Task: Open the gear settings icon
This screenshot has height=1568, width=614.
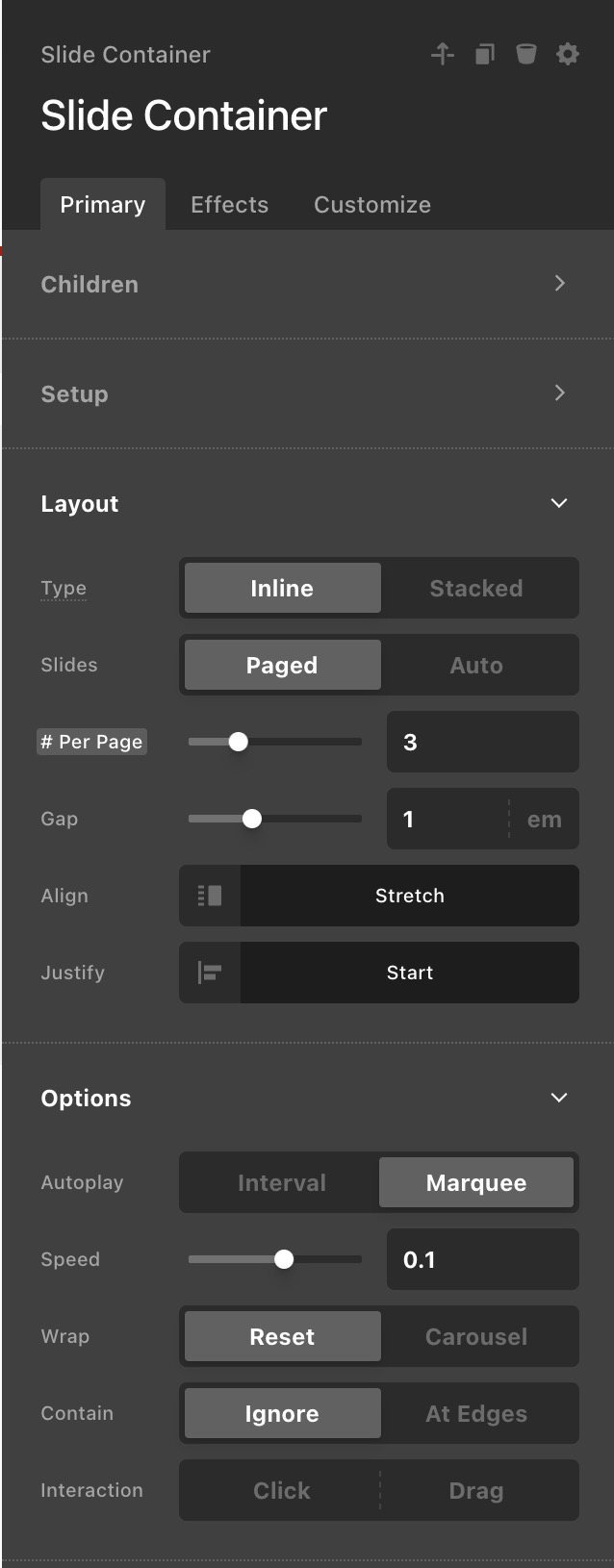Action: coord(568,54)
